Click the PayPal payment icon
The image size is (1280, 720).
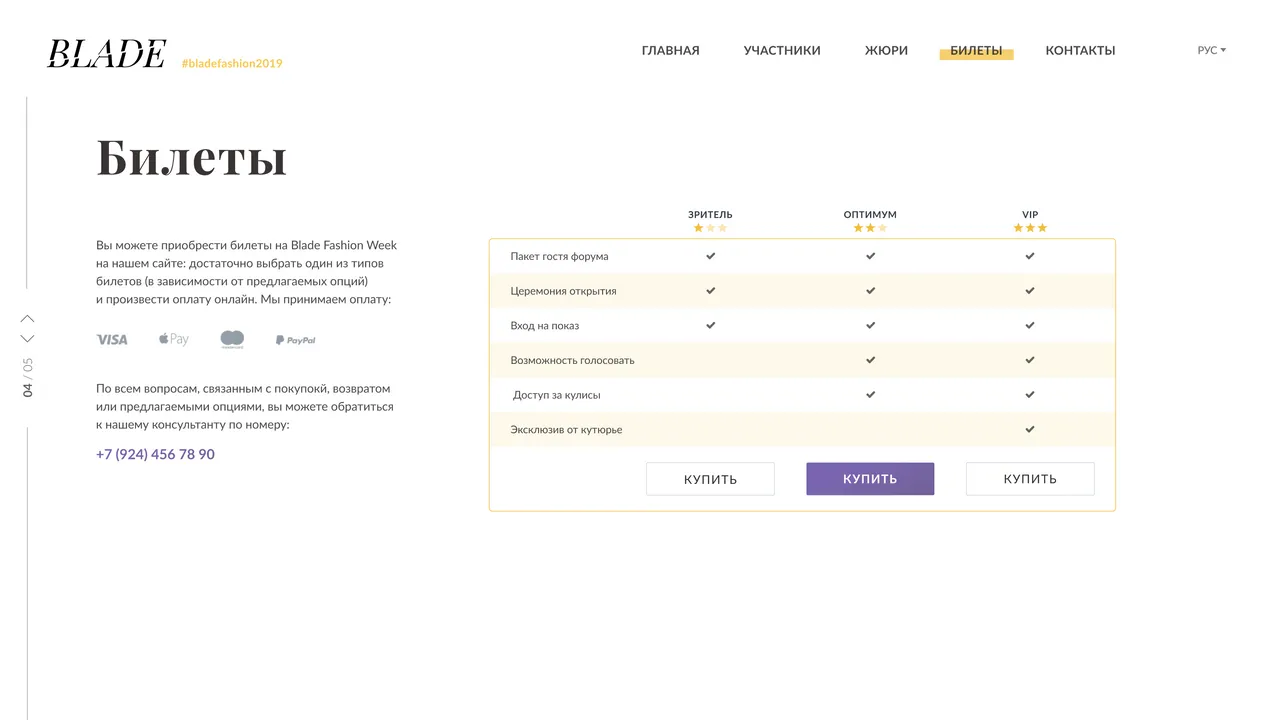(x=295, y=340)
